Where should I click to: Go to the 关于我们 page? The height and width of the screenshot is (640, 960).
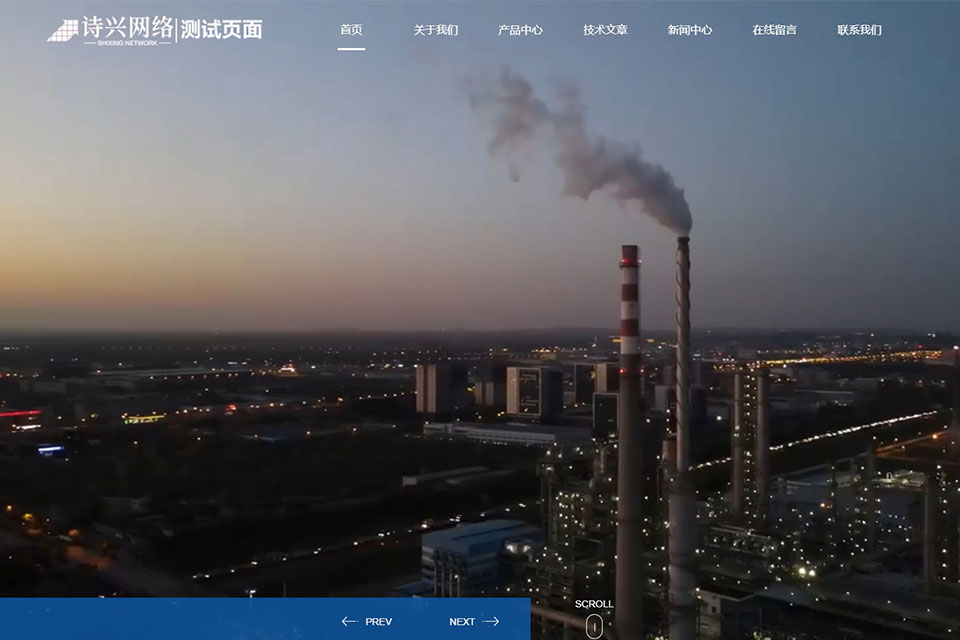click(436, 30)
